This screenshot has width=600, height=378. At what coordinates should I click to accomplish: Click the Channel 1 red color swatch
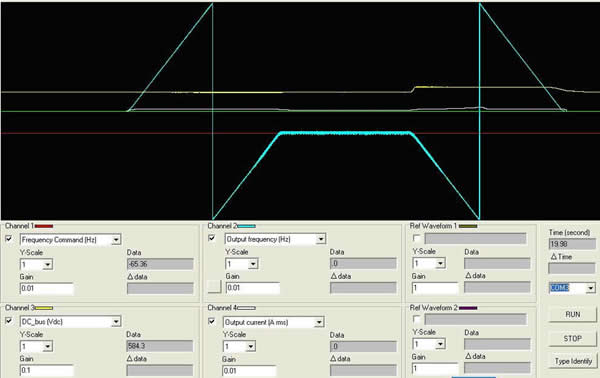click(x=44, y=226)
